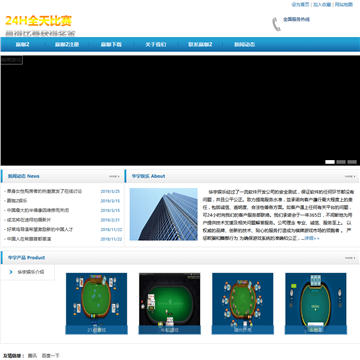Click the 加入收藏 link
This screenshot has width=360, height=360.
pyautogui.click(x=322, y=4)
